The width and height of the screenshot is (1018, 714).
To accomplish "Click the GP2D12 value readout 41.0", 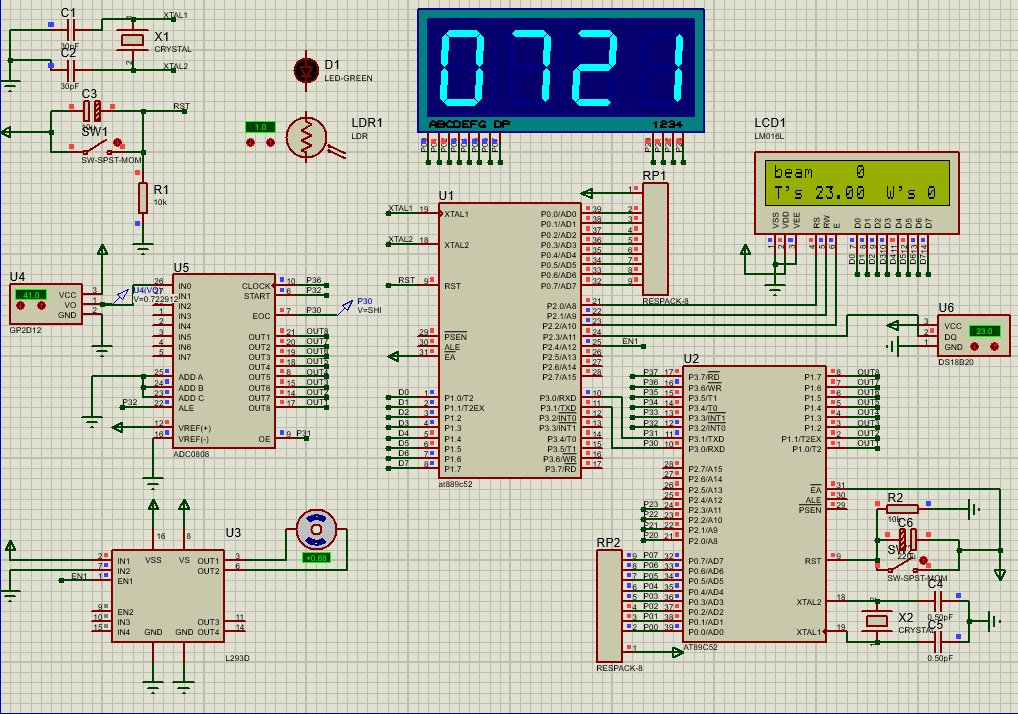I will pyautogui.click(x=31, y=295).
